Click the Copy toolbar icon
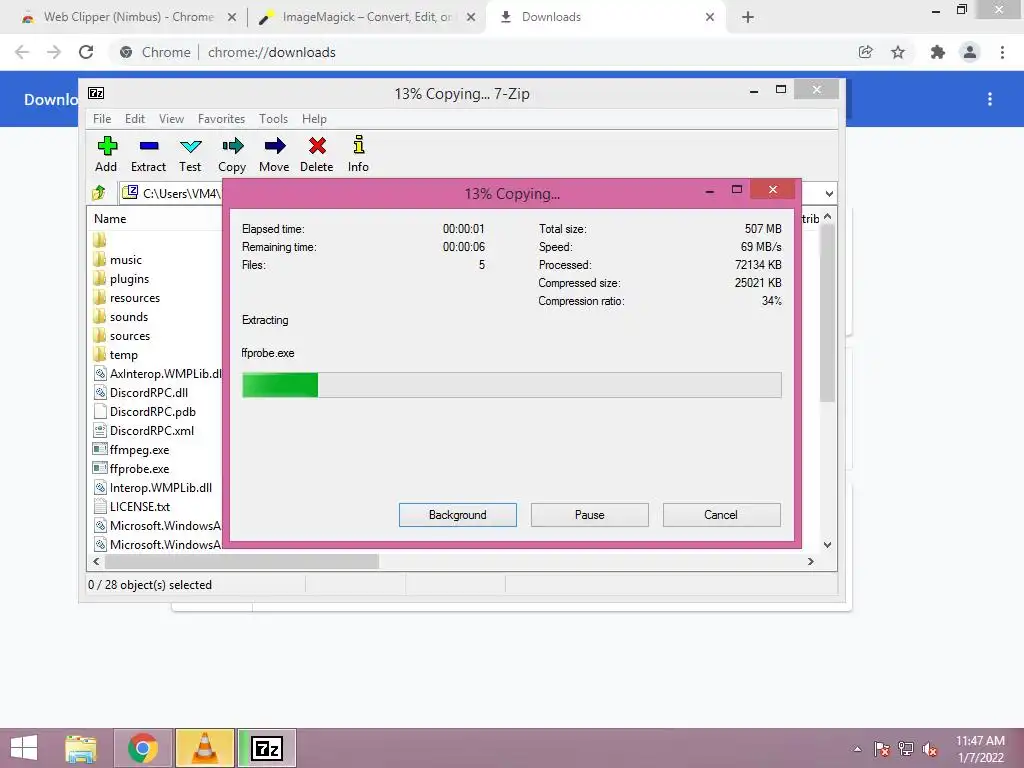 (232, 146)
